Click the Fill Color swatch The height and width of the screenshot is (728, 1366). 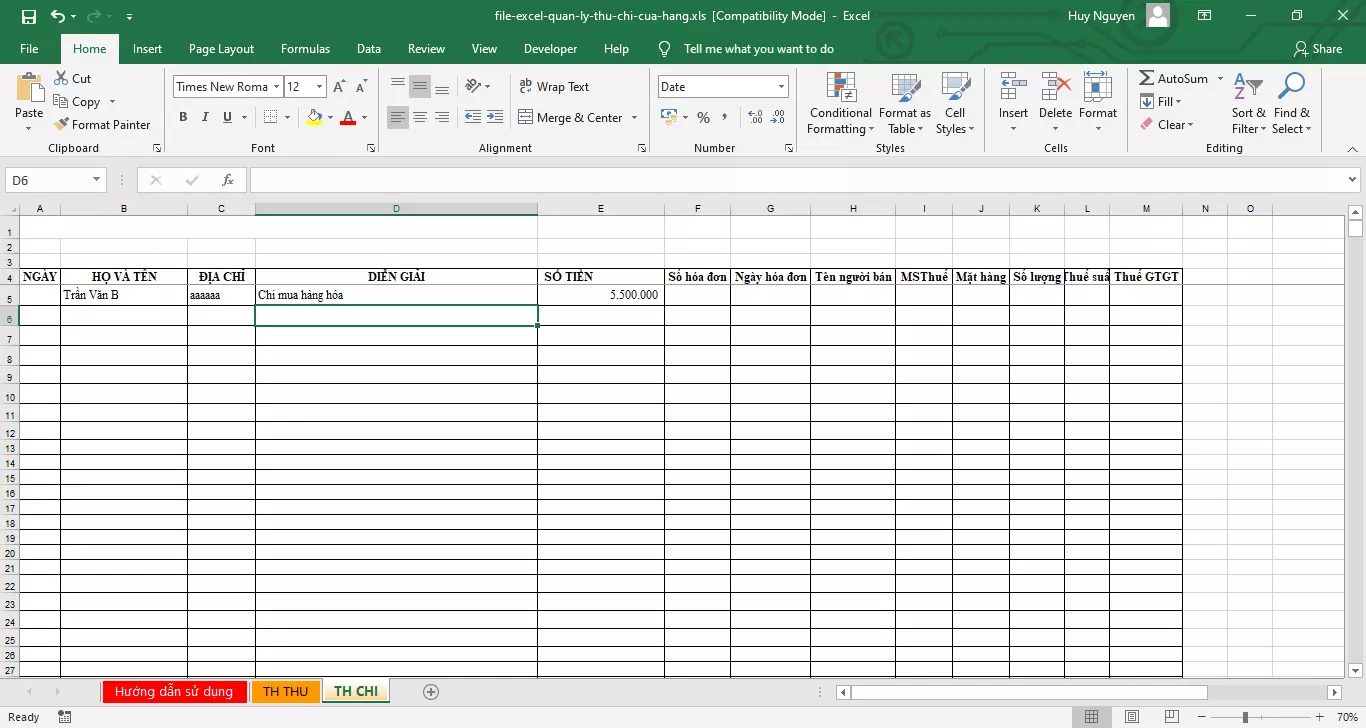(x=315, y=117)
